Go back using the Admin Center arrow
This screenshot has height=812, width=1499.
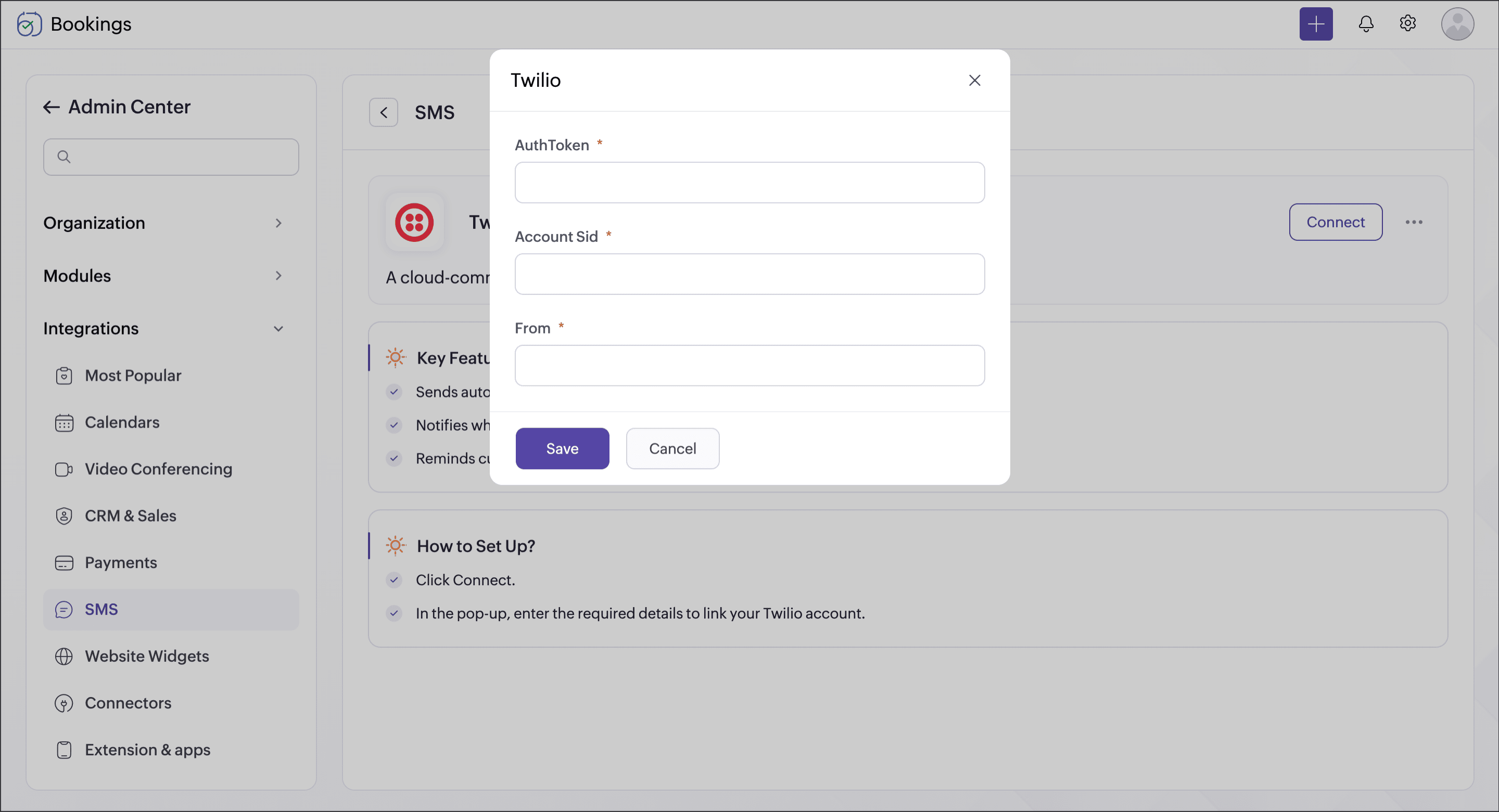(x=51, y=107)
